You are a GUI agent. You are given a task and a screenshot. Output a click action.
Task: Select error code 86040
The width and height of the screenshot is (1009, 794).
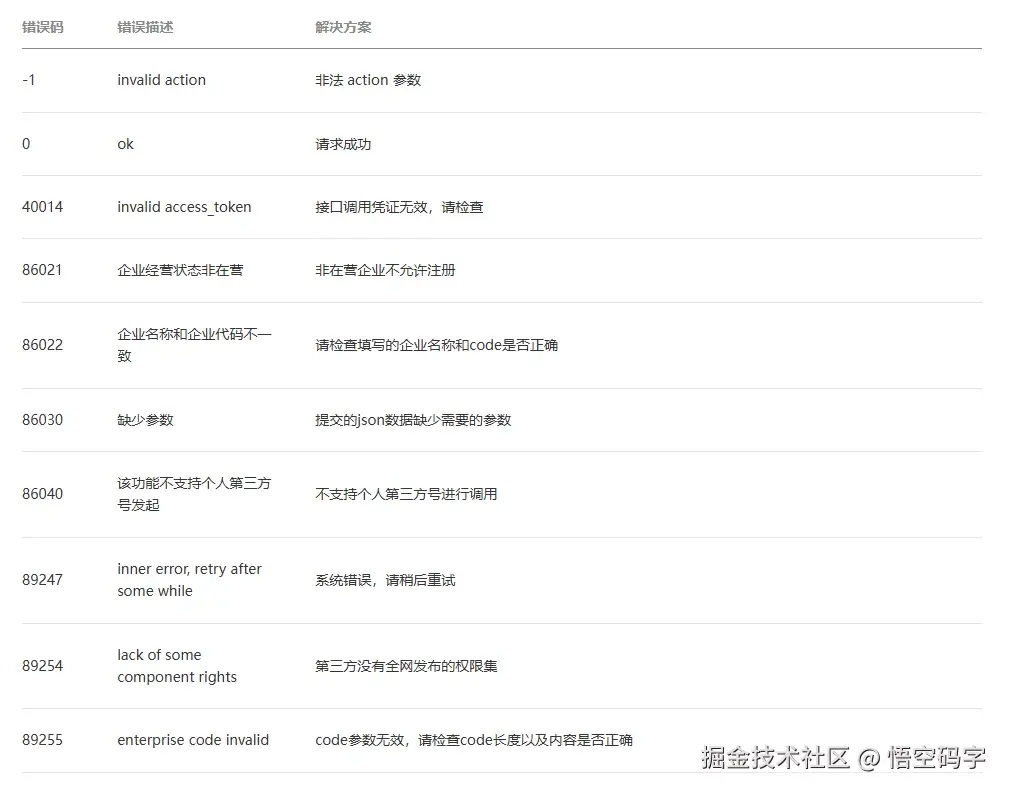(42, 494)
